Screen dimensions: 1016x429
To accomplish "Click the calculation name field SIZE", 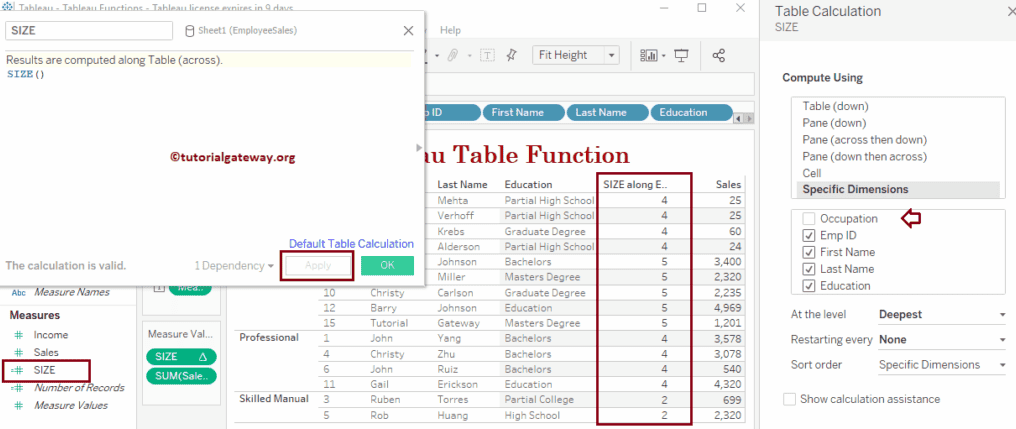I will [x=89, y=30].
